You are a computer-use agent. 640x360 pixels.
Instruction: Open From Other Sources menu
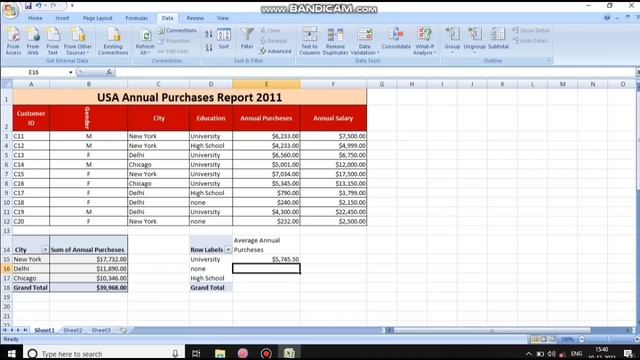[78, 41]
